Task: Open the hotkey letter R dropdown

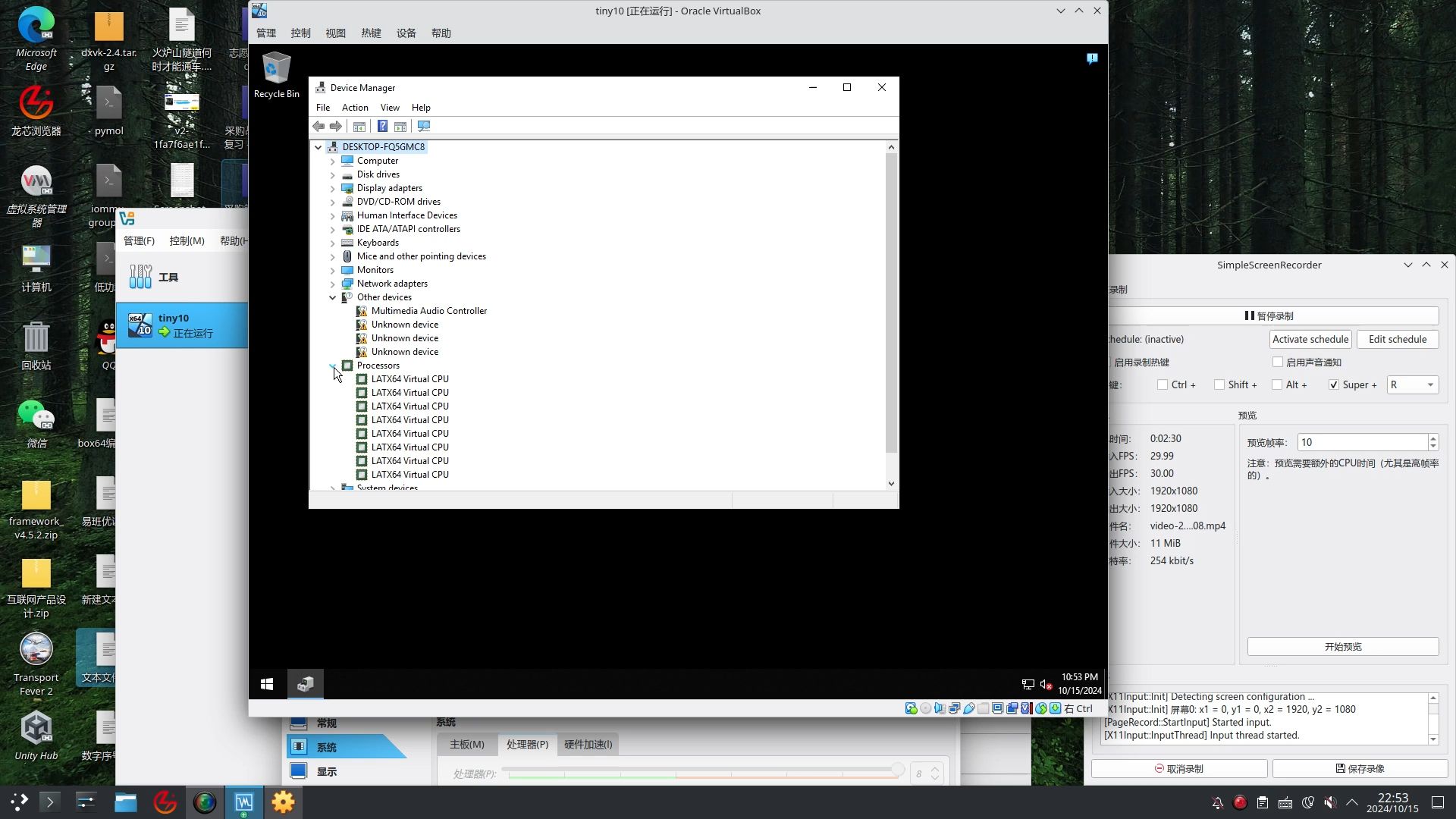Action: pyautogui.click(x=1413, y=385)
